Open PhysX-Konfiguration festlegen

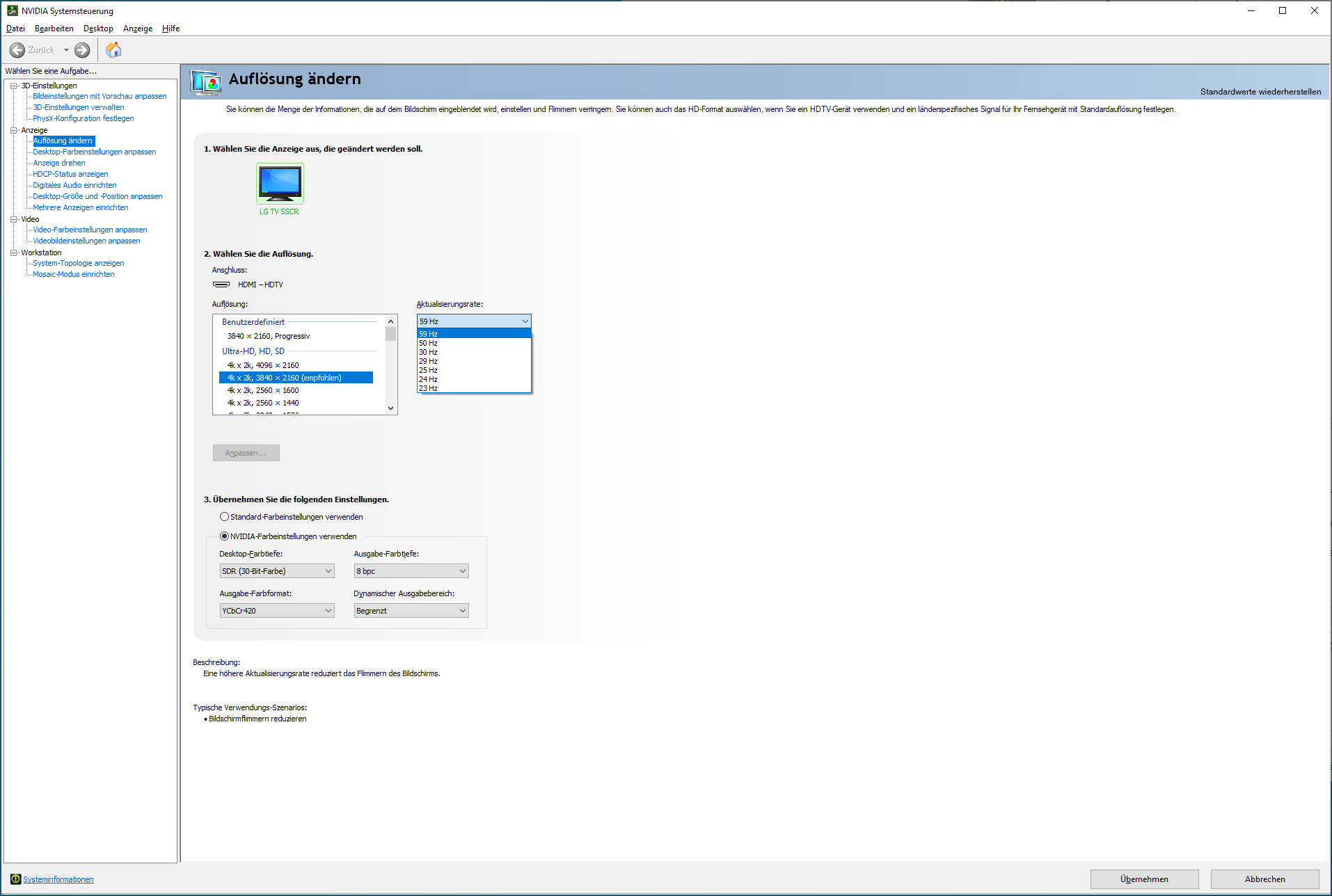click(x=84, y=118)
